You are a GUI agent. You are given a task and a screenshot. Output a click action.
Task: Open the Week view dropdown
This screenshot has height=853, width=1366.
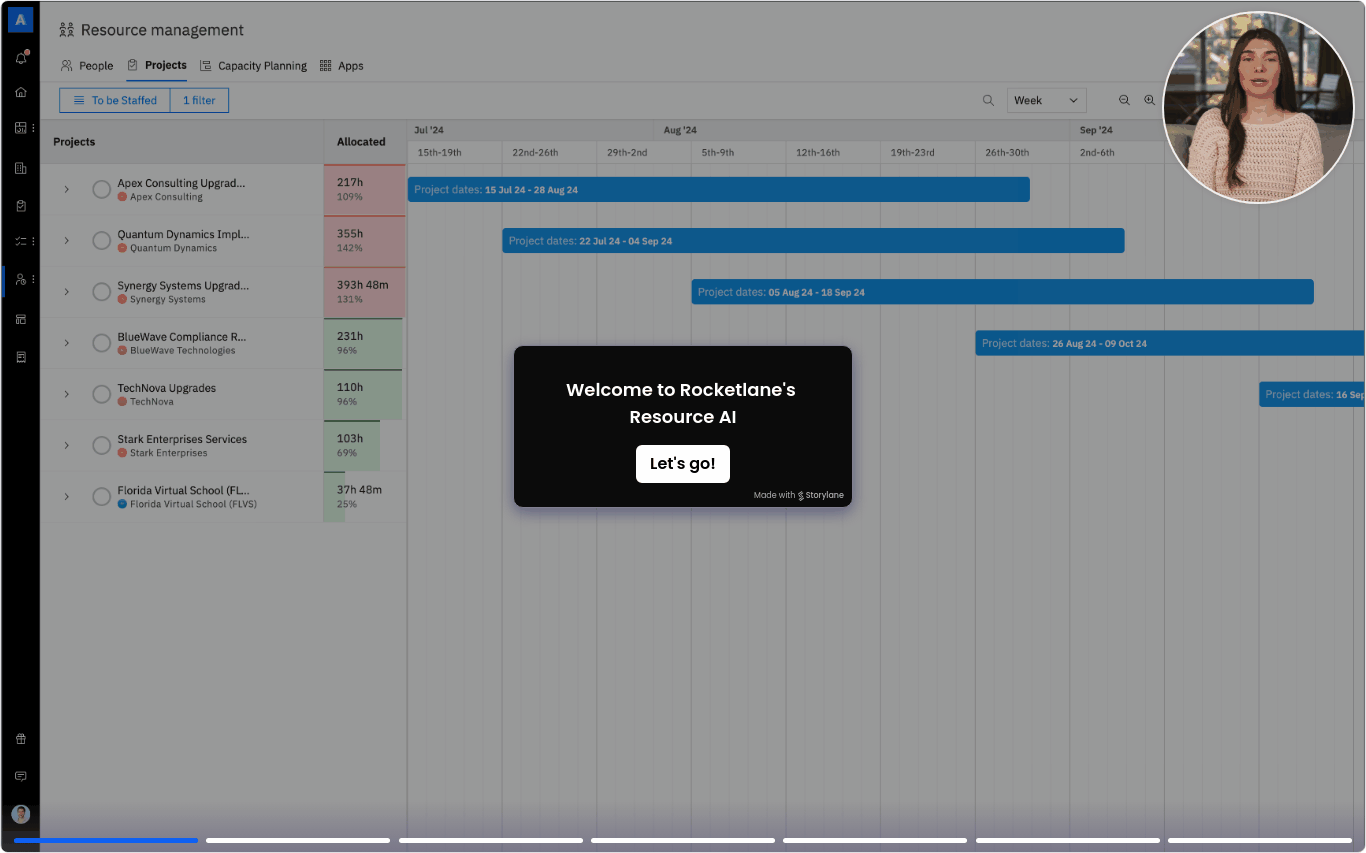click(1046, 100)
